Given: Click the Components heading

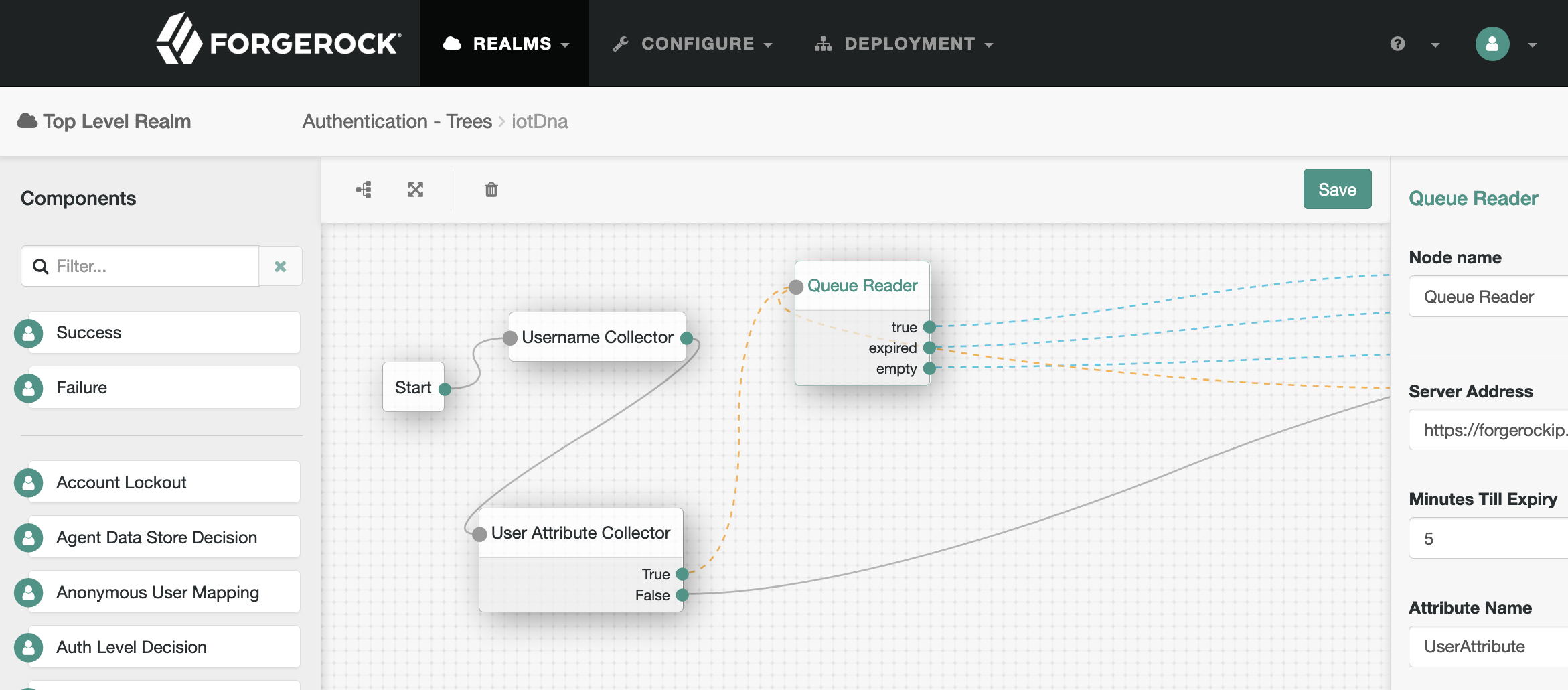Looking at the screenshot, I should (78, 198).
